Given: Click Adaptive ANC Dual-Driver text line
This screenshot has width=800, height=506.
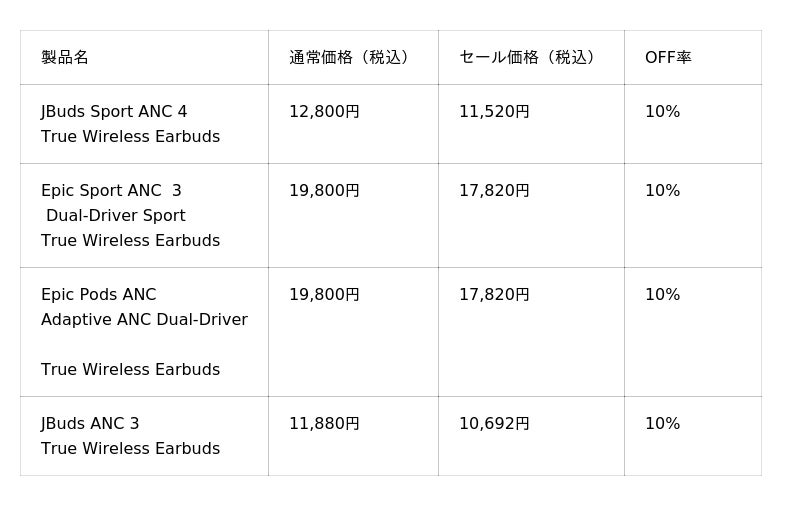Looking at the screenshot, I should (144, 319).
